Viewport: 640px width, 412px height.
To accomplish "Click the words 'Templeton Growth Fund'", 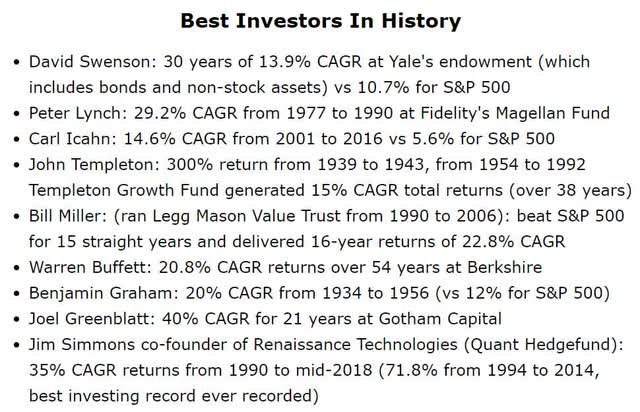I will click(x=124, y=190).
